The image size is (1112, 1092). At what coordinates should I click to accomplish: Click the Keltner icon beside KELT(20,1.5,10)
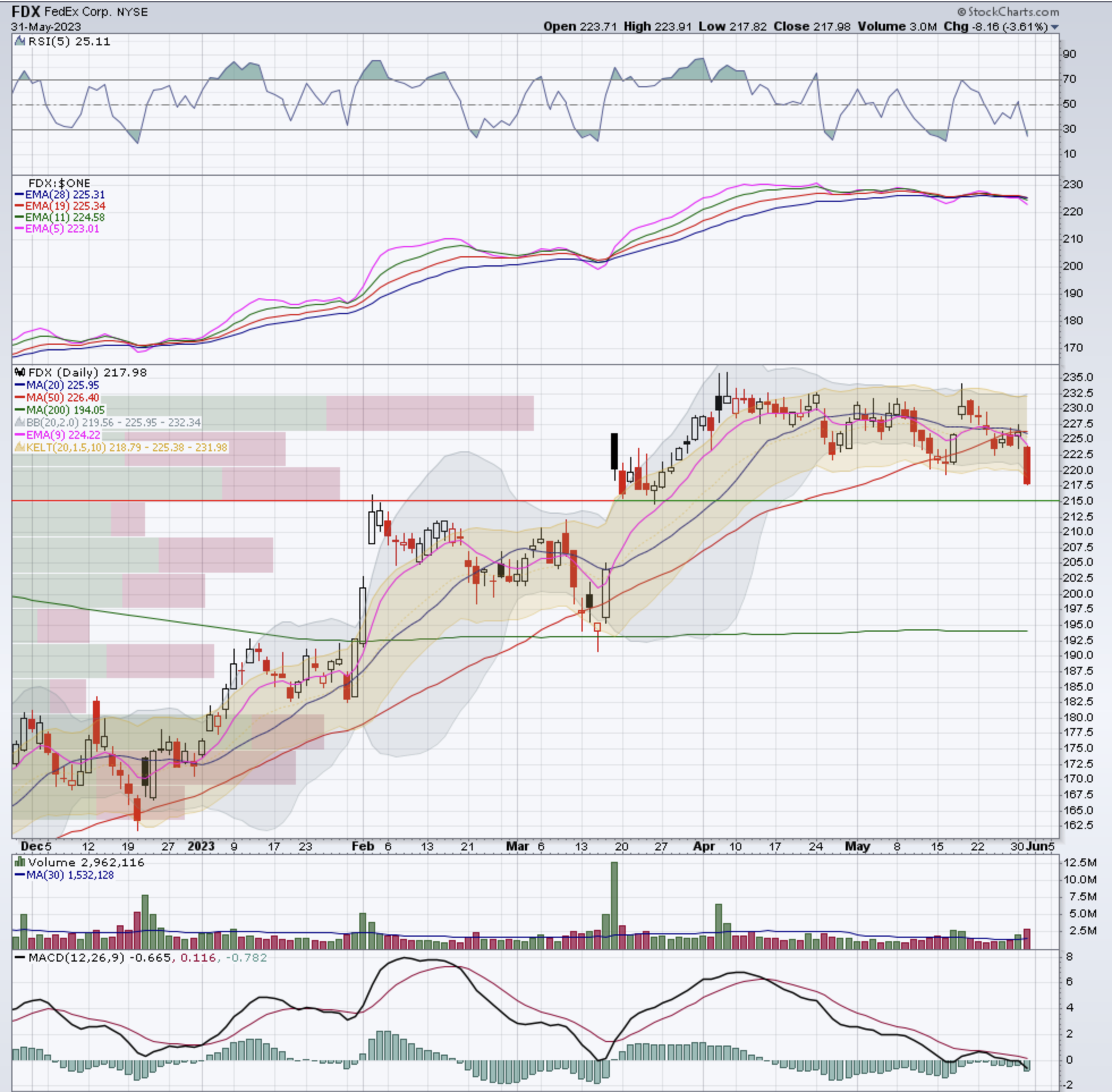pyautogui.click(x=19, y=447)
